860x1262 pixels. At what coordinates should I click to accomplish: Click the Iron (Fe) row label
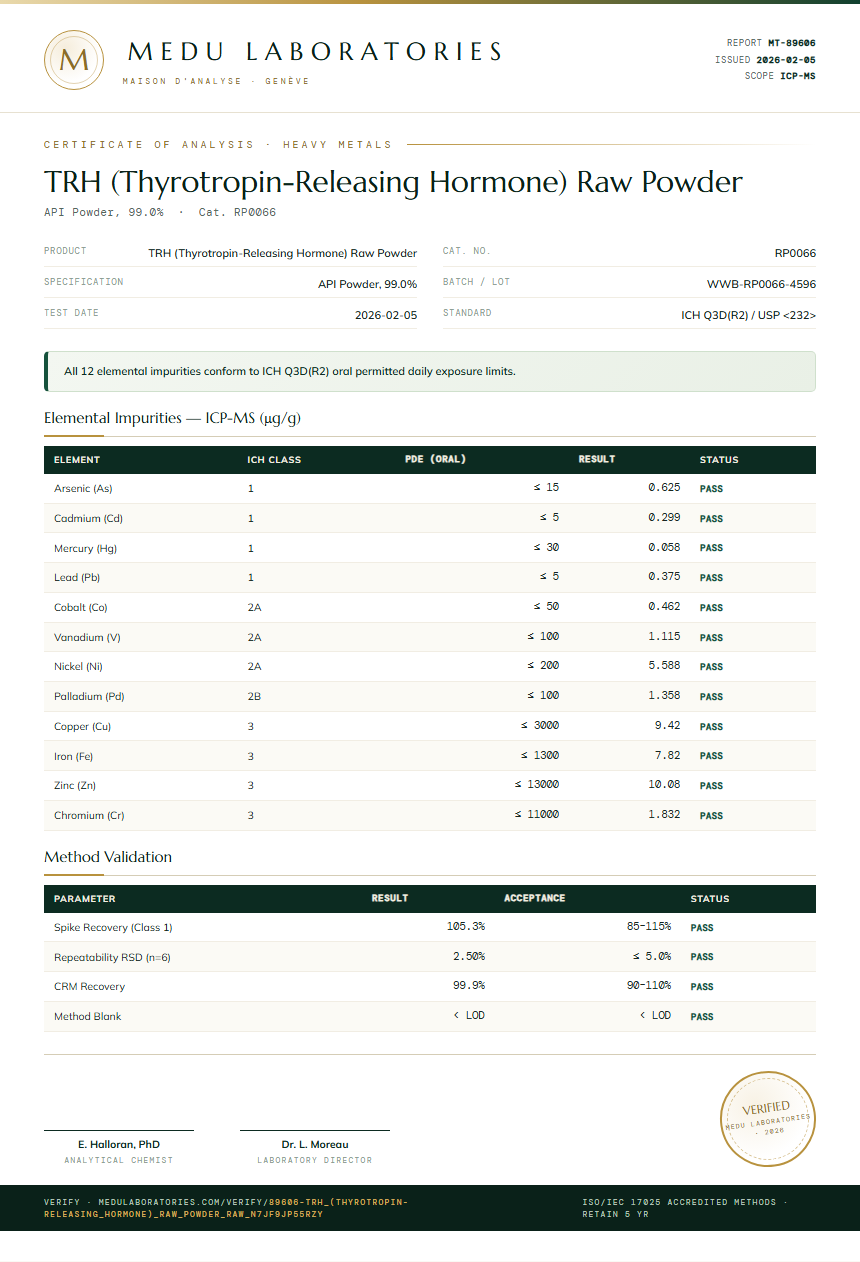pos(74,756)
